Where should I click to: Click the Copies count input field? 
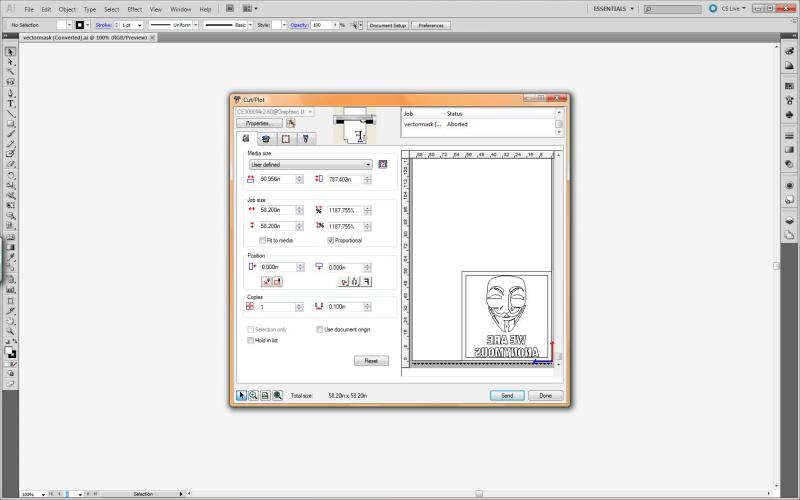(277, 307)
